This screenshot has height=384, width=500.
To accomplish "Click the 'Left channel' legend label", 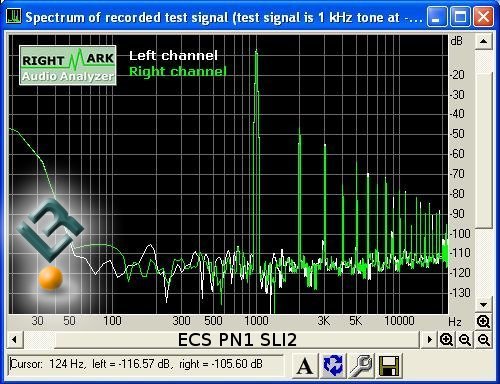I will pyautogui.click(x=173, y=55).
